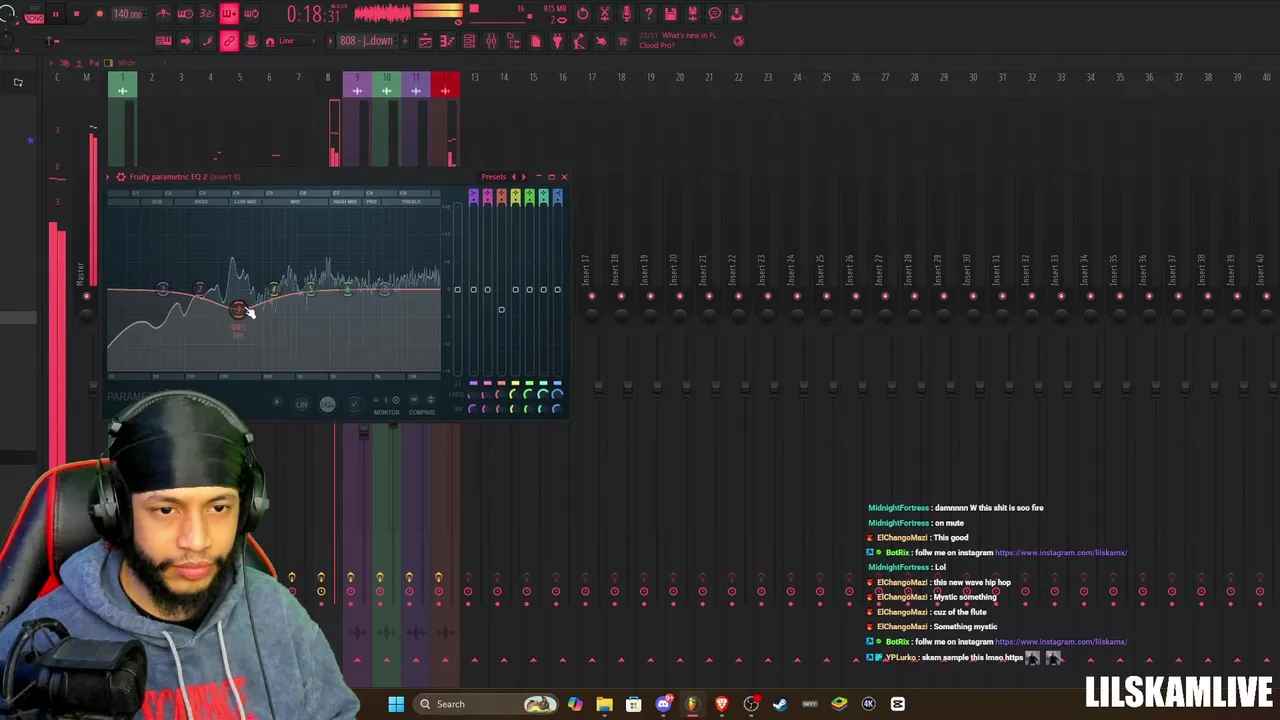The width and height of the screenshot is (1280, 720).
Task: Click the stop button in the transport
Action: pyautogui.click(x=76, y=14)
